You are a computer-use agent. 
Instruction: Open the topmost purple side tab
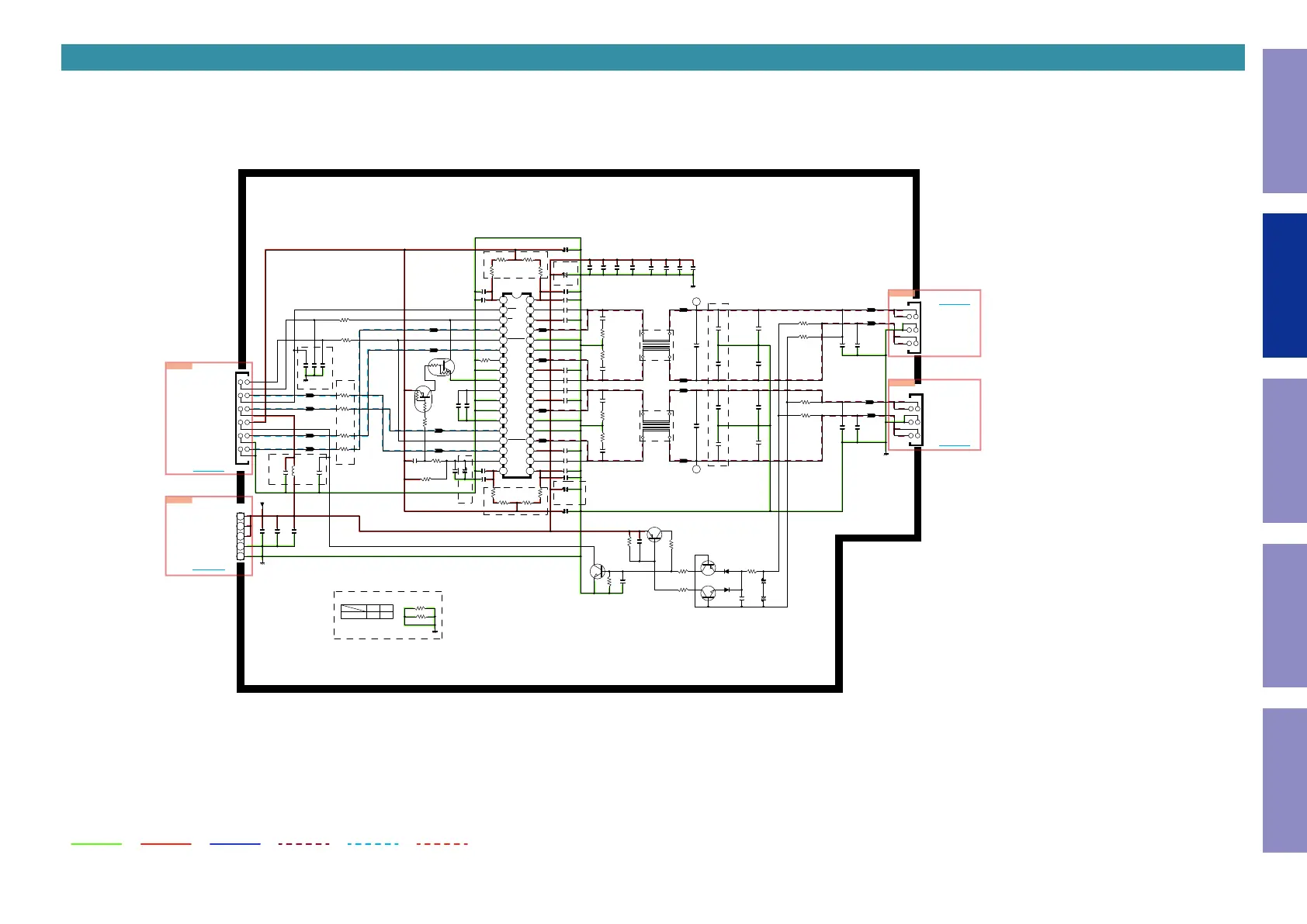1284,121
